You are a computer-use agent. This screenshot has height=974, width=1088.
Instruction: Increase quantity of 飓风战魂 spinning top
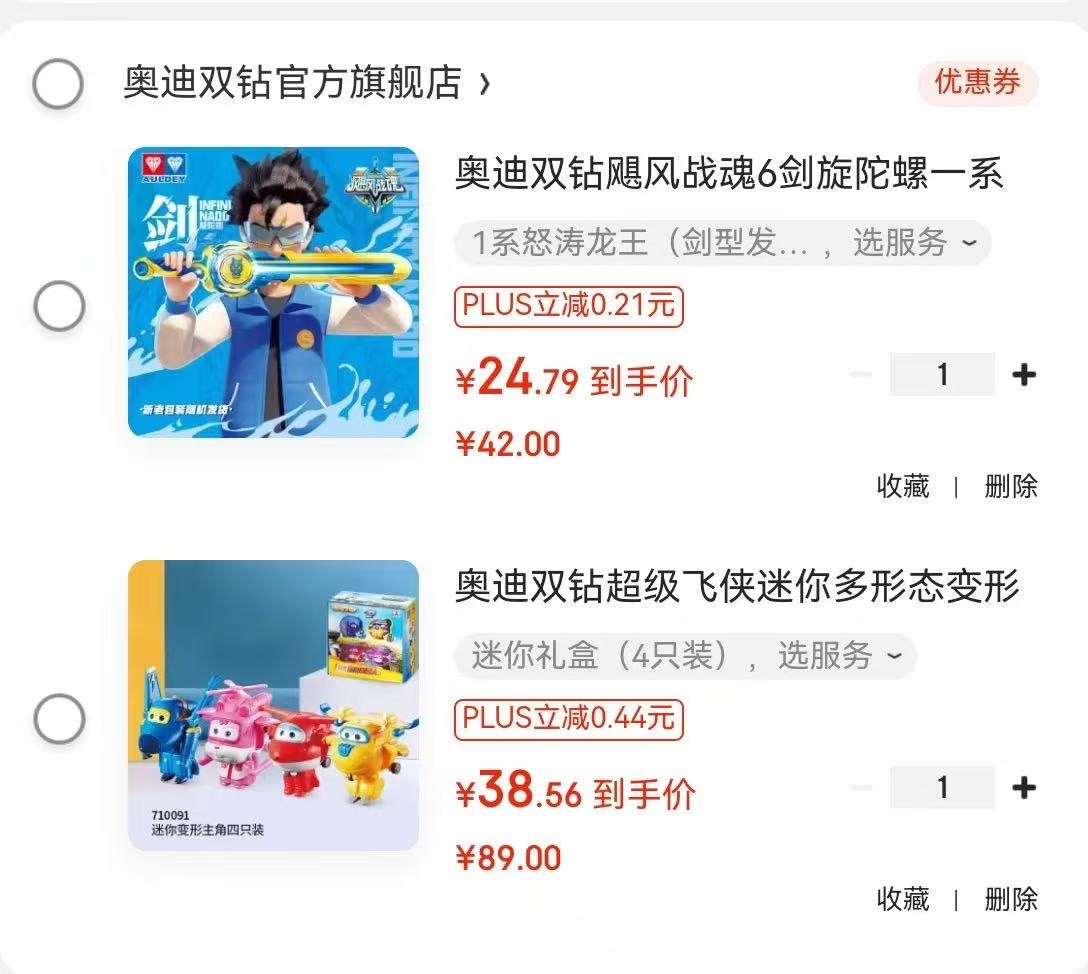coord(1024,375)
